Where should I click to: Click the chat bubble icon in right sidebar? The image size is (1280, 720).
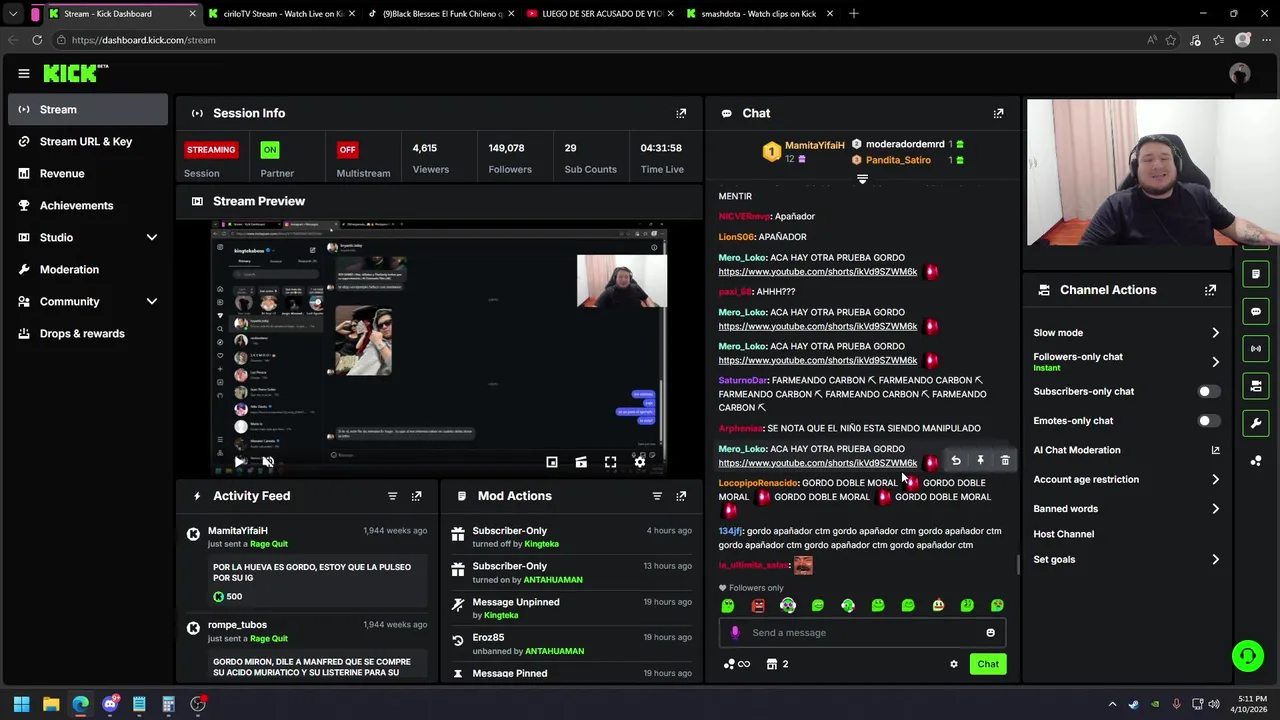(1256, 312)
